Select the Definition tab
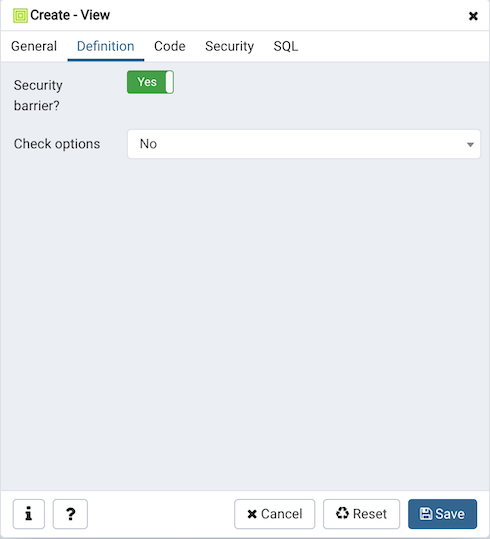Image resolution: width=490 pixels, height=539 pixels. point(106,46)
